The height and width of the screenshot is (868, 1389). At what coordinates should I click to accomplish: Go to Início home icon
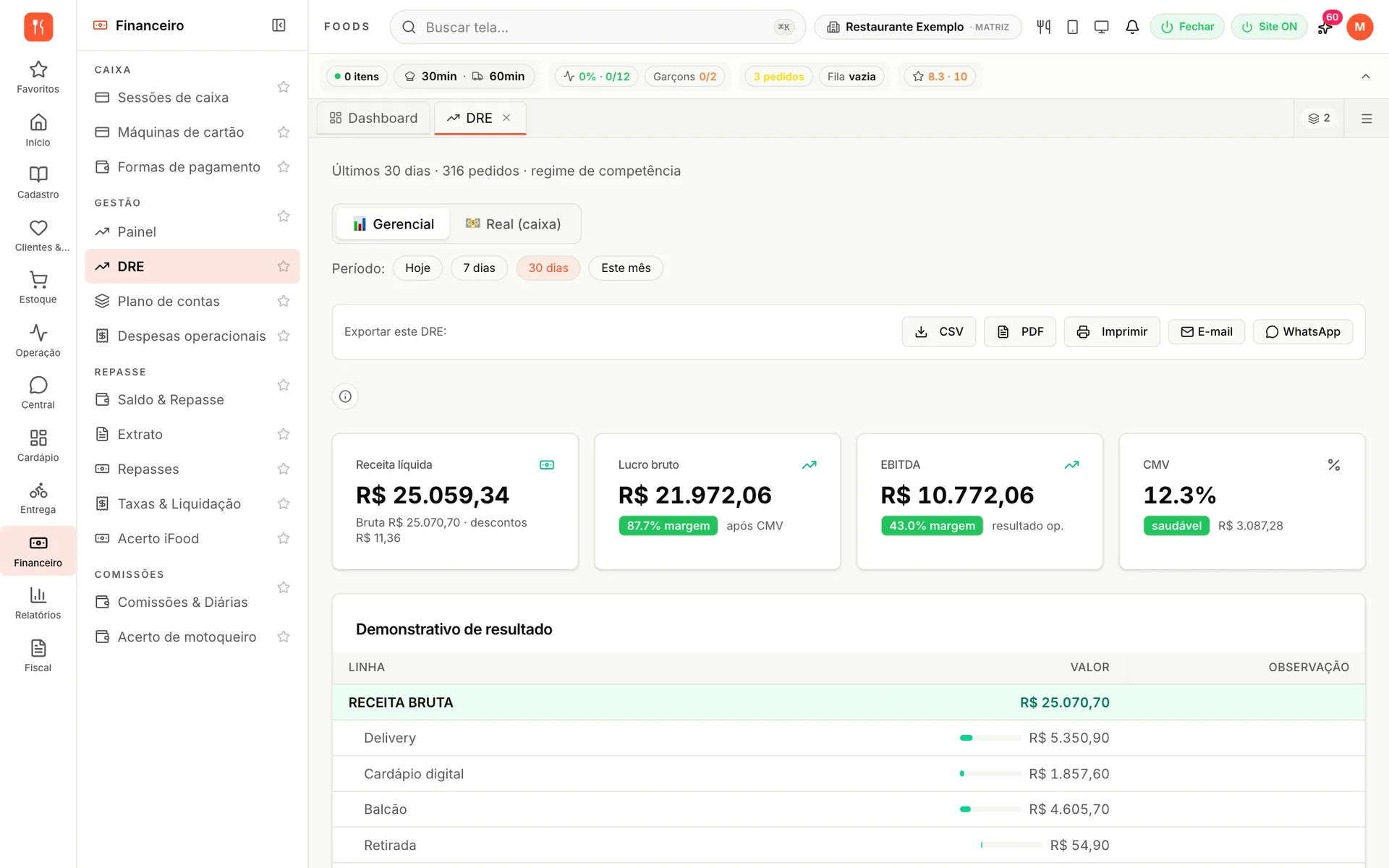[x=38, y=130]
